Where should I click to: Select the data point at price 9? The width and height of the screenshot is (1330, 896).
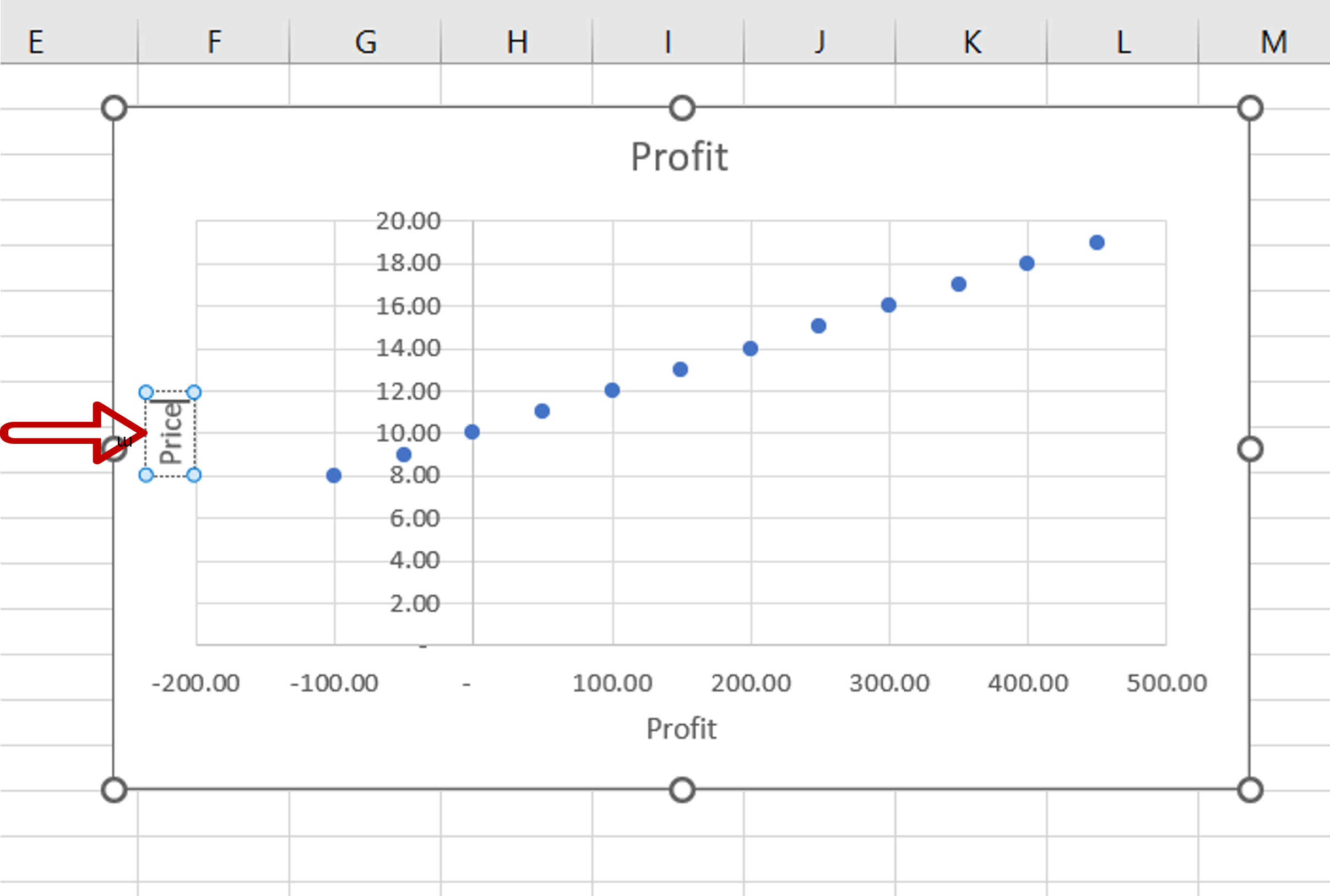coord(403,455)
